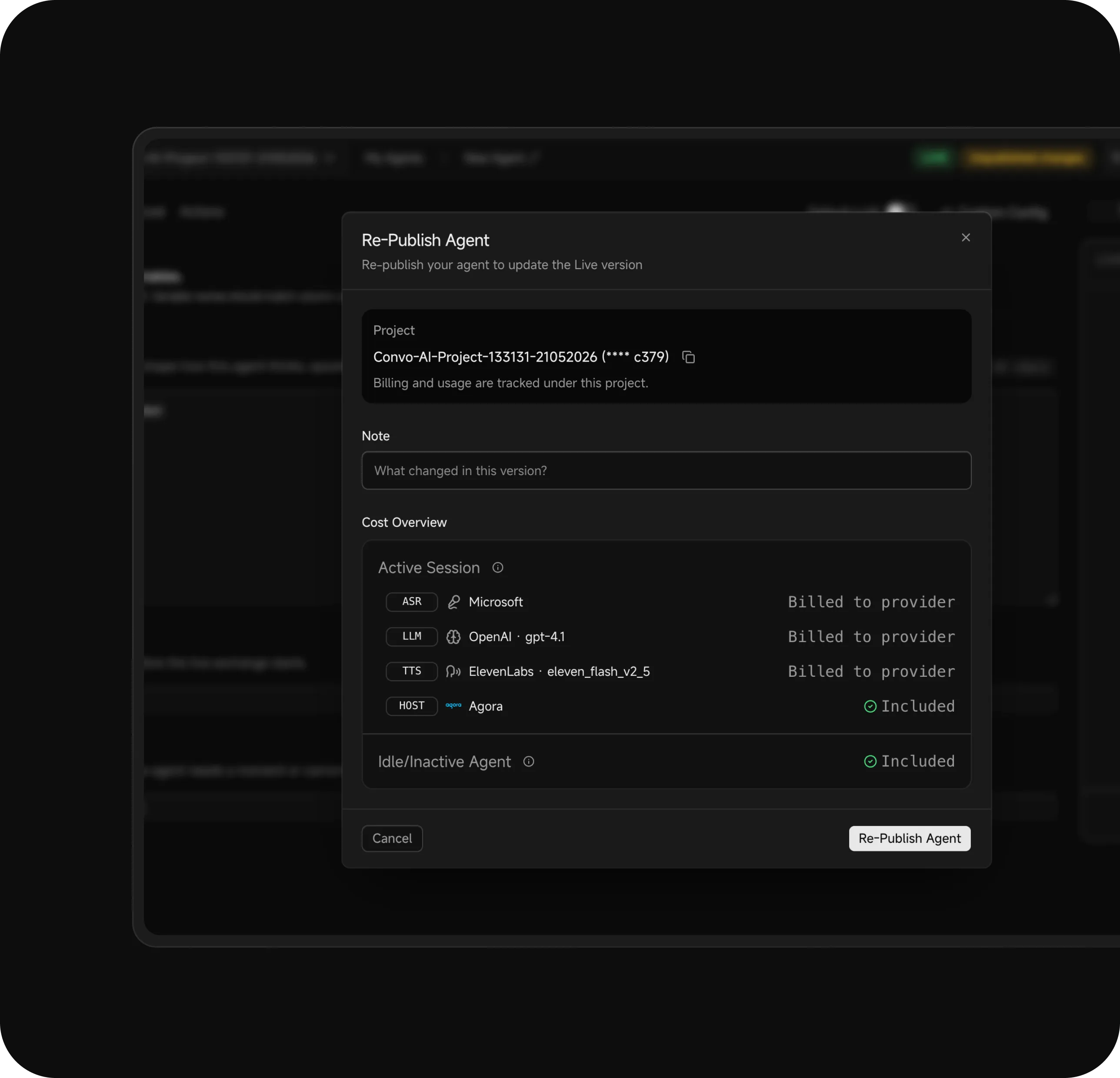Click the ElevenLabs · eleven_flash_v2_5 label
This screenshot has height=1078, width=1120.
coord(560,672)
